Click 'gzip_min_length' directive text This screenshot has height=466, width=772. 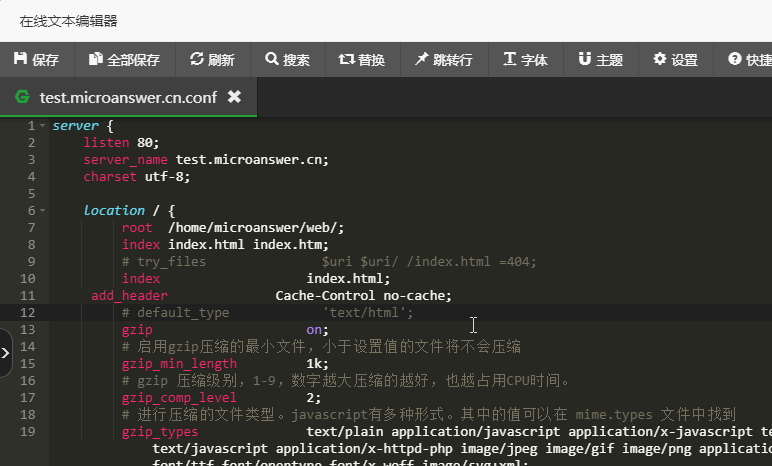click(179, 364)
